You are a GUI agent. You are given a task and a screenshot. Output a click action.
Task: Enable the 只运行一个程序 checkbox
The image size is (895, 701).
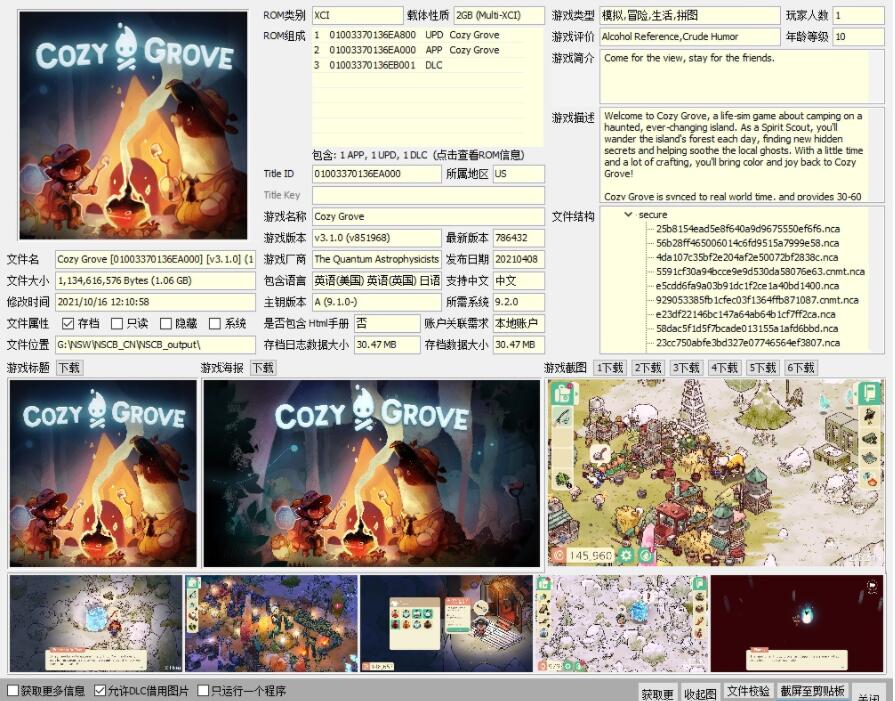203,691
